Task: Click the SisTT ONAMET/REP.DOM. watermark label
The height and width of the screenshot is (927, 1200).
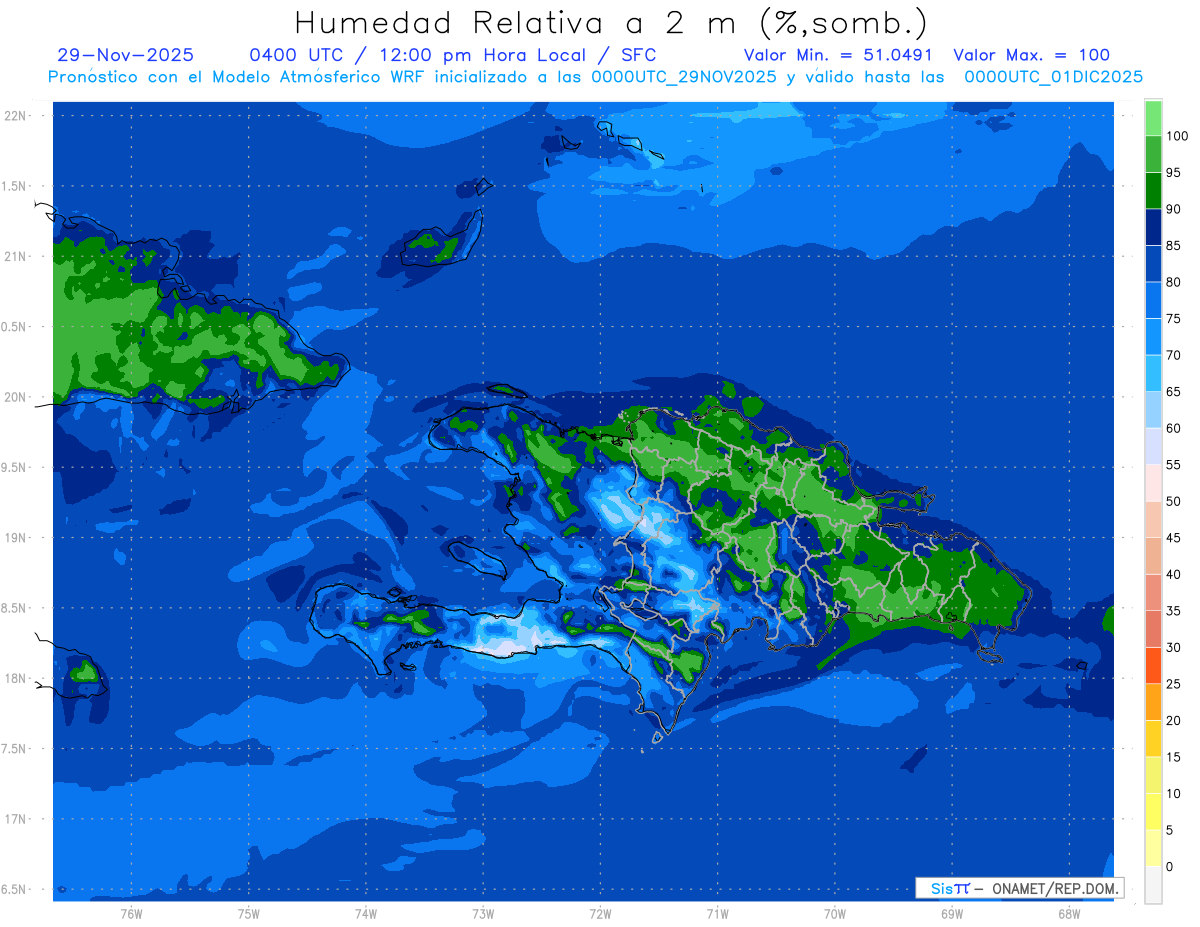Action: click(x=1020, y=888)
